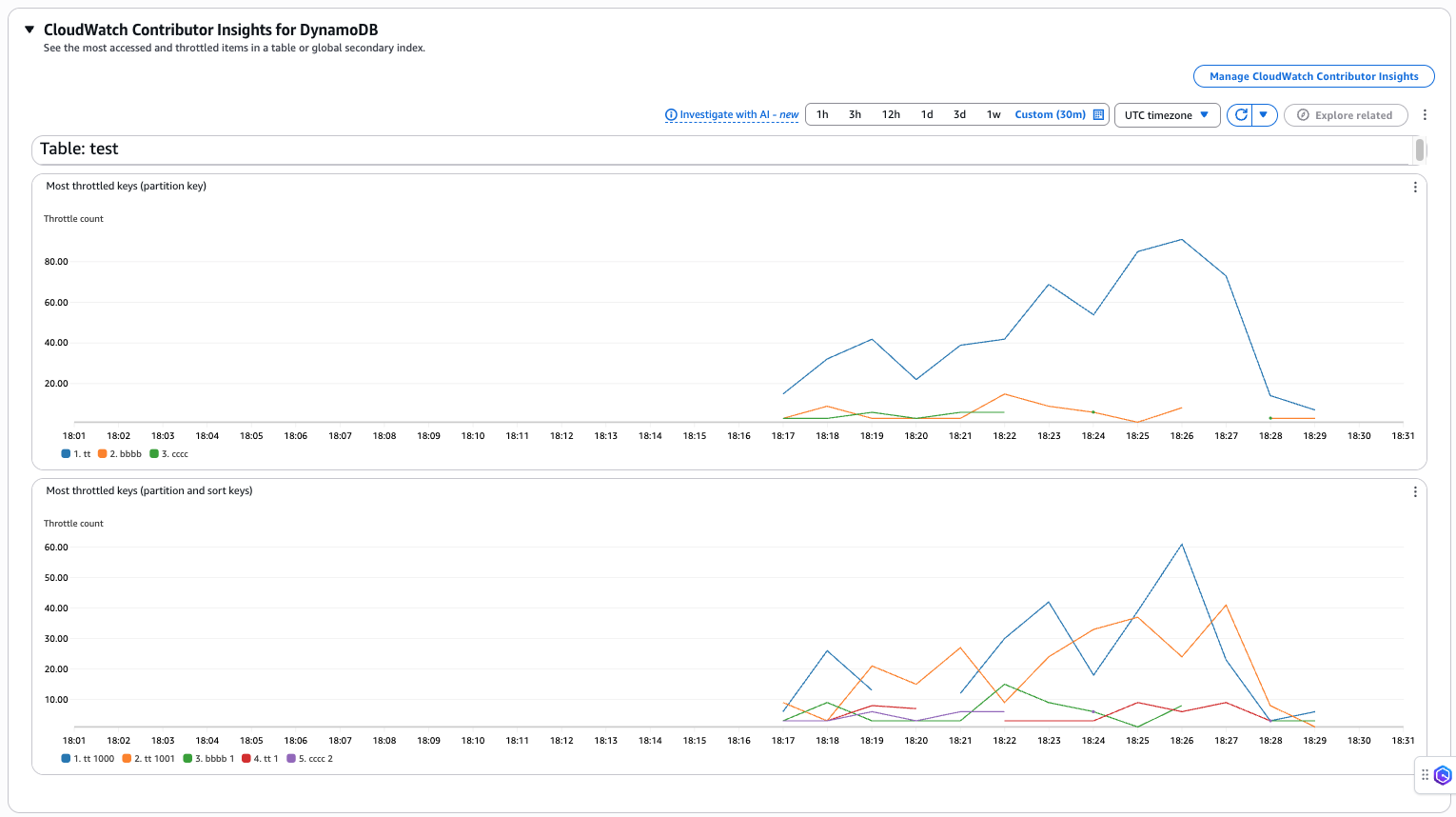Viewport: 1456px width, 817px height.
Task: Open the menu on the Most throttled keys partition chart
Action: 1414,187
